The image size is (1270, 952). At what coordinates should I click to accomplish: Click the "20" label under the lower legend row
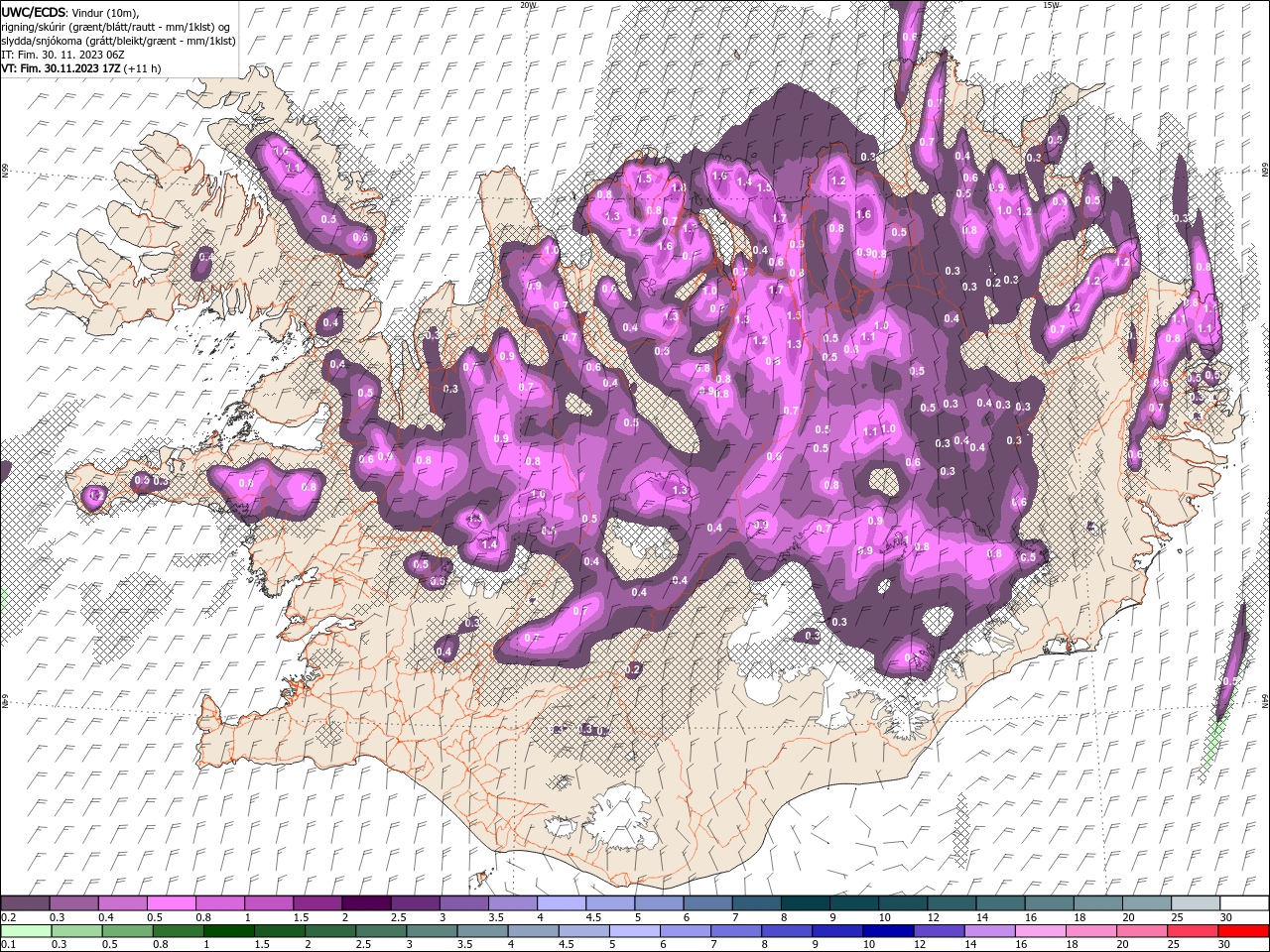point(1125,945)
